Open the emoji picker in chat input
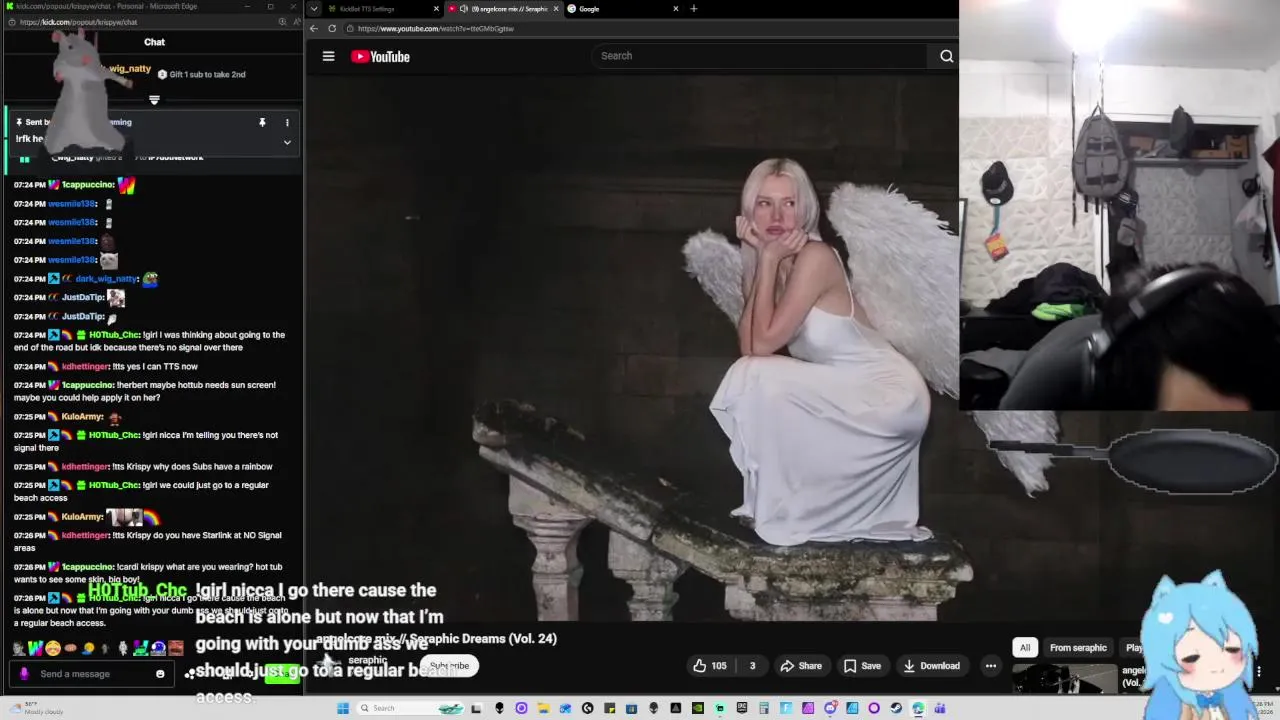1280x720 pixels. 160,674
